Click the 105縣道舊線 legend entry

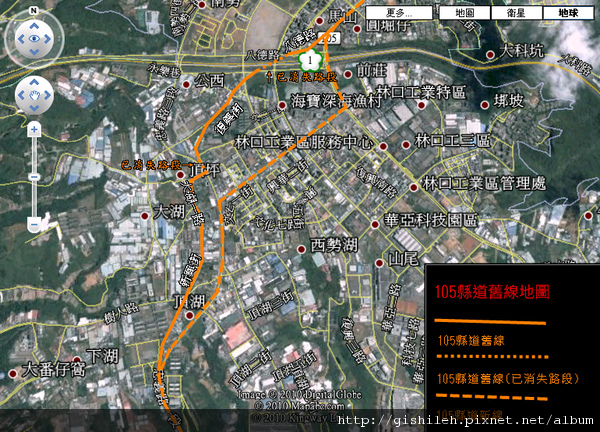471,341
